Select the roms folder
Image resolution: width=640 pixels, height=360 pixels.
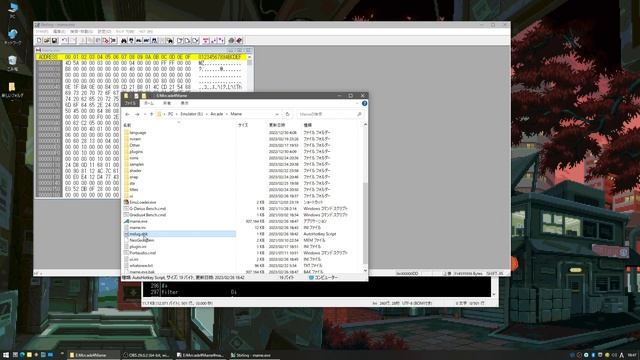(x=134, y=158)
